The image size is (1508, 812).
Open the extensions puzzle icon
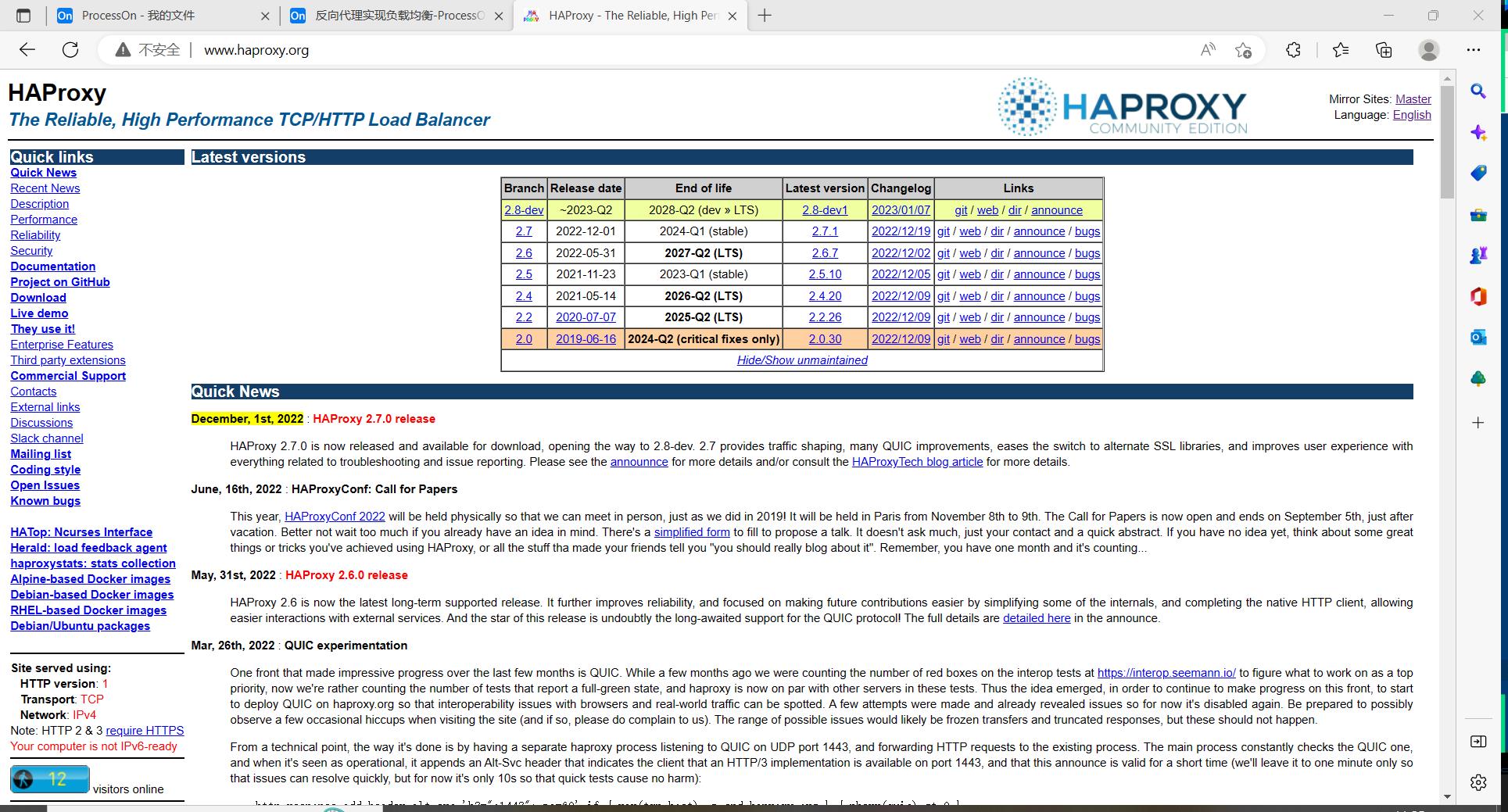1293,50
